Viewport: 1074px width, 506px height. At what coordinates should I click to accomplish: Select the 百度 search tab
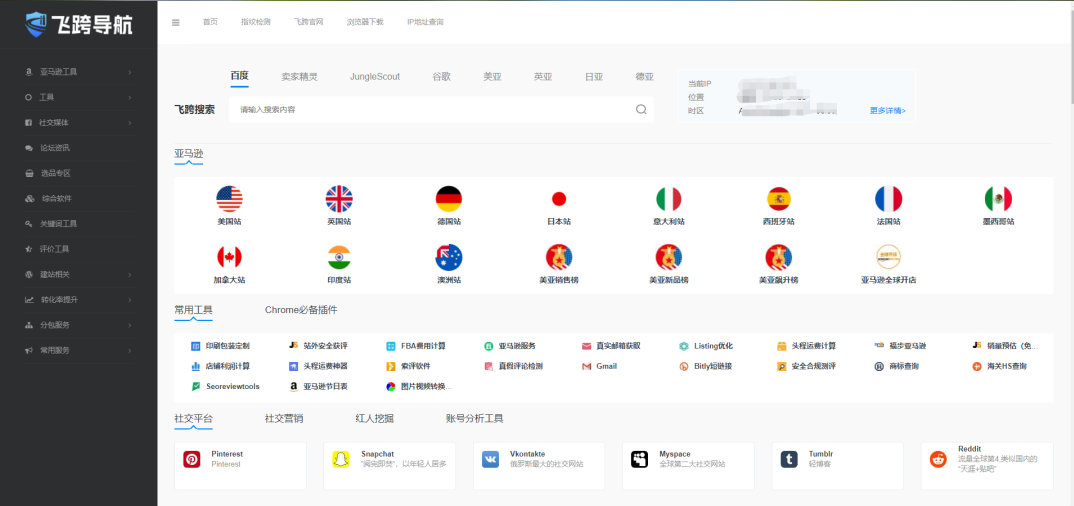tap(239, 76)
